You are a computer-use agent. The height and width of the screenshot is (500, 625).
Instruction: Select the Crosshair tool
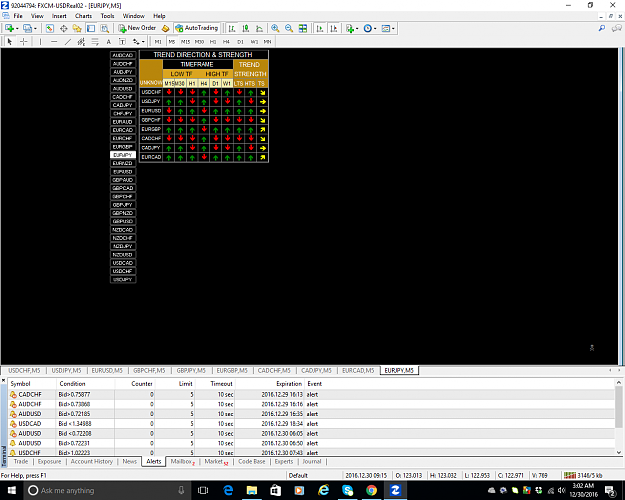pyautogui.click(x=24, y=41)
